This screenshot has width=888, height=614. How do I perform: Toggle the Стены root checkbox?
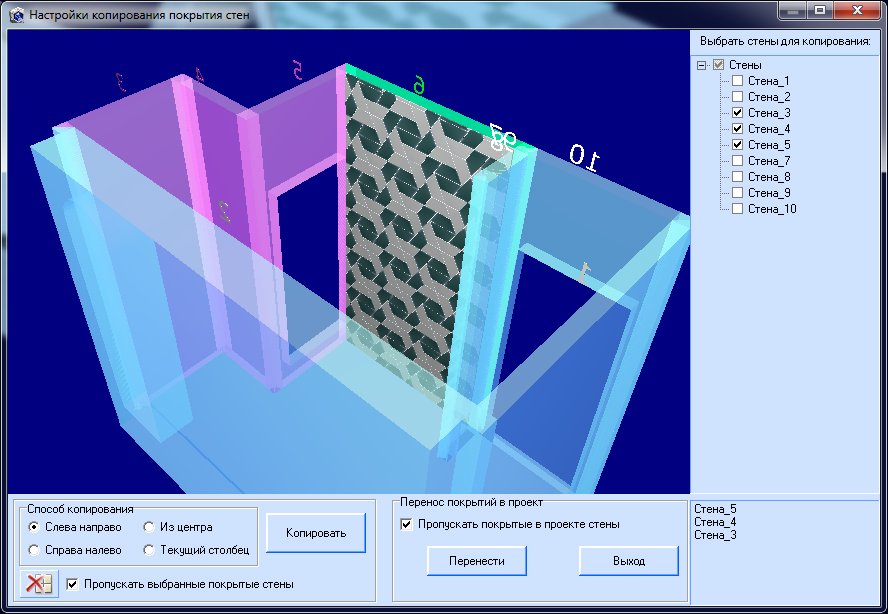[717, 65]
